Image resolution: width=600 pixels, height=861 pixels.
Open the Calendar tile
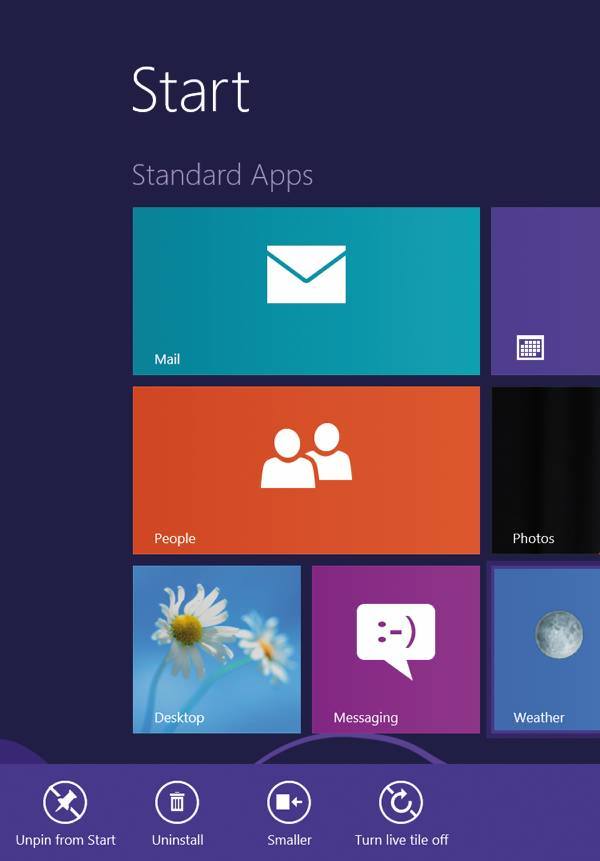pos(545,291)
